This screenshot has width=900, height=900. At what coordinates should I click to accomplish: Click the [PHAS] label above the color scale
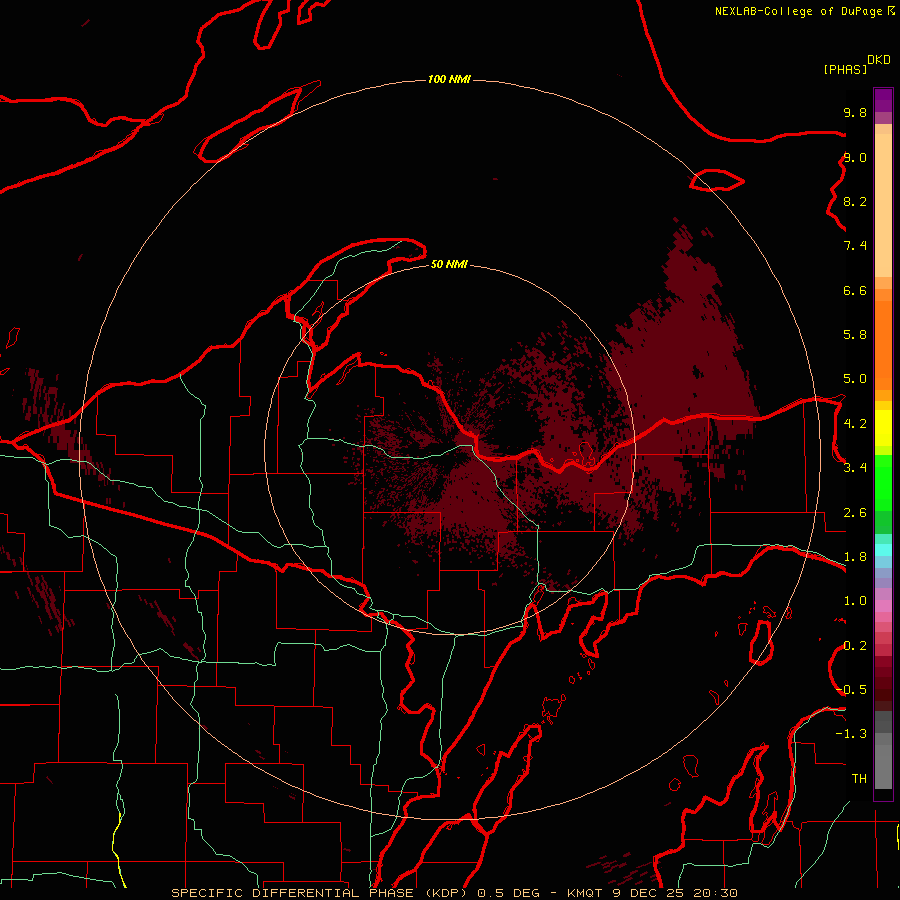(845, 69)
